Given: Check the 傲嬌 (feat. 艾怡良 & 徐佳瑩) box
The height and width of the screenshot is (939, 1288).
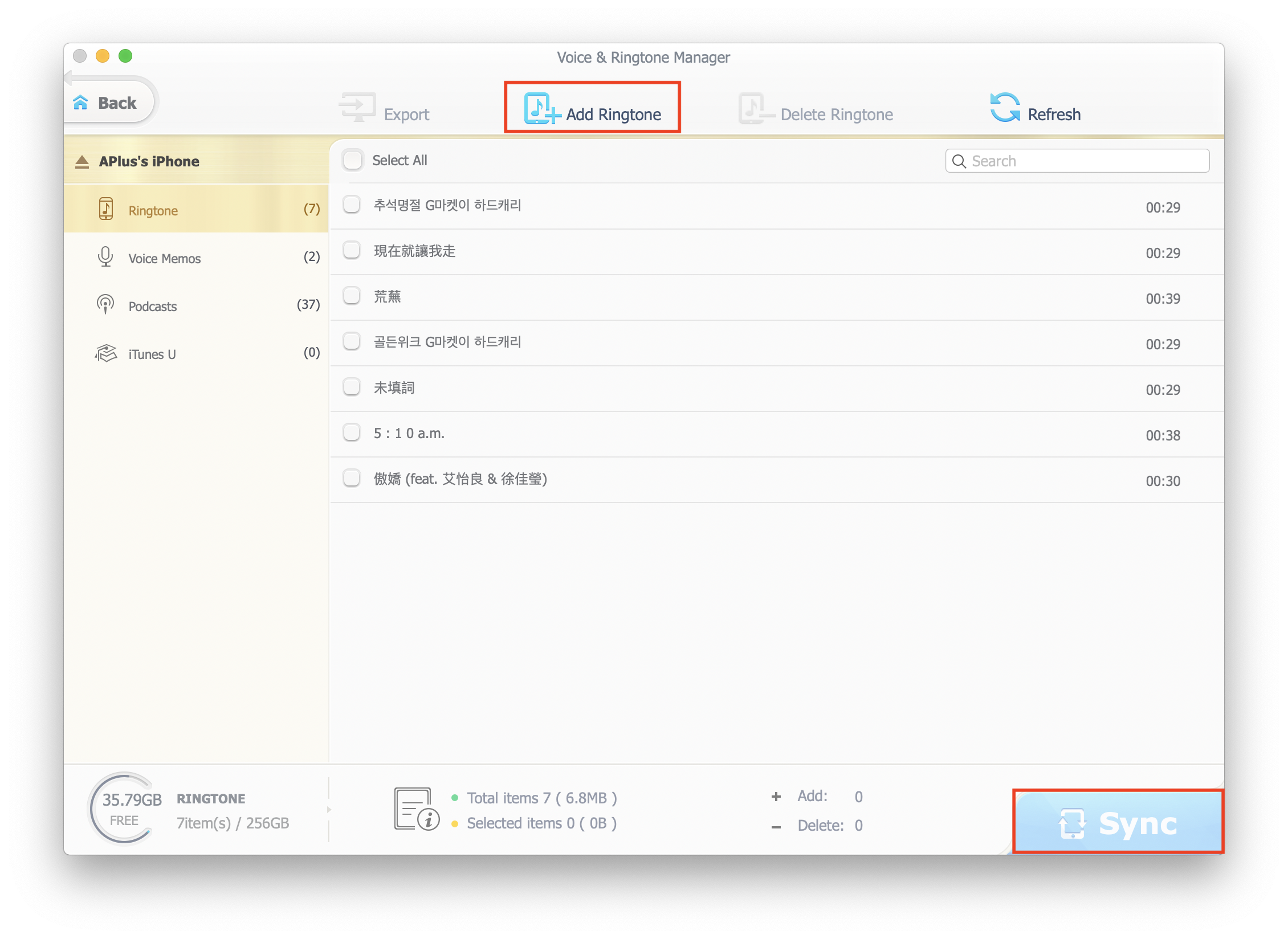Looking at the screenshot, I should click(x=352, y=478).
